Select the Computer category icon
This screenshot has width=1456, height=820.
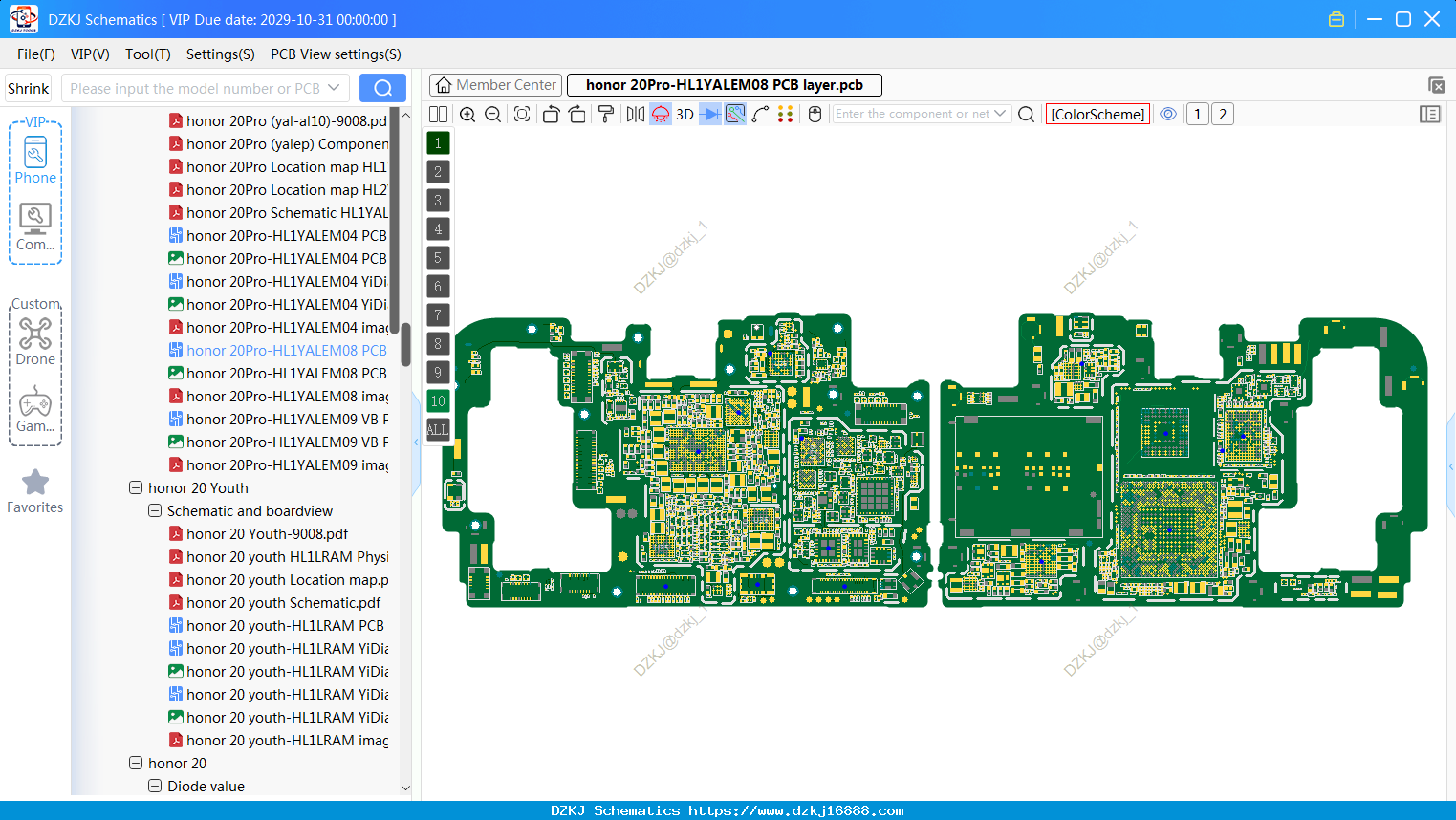pyautogui.click(x=35, y=227)
